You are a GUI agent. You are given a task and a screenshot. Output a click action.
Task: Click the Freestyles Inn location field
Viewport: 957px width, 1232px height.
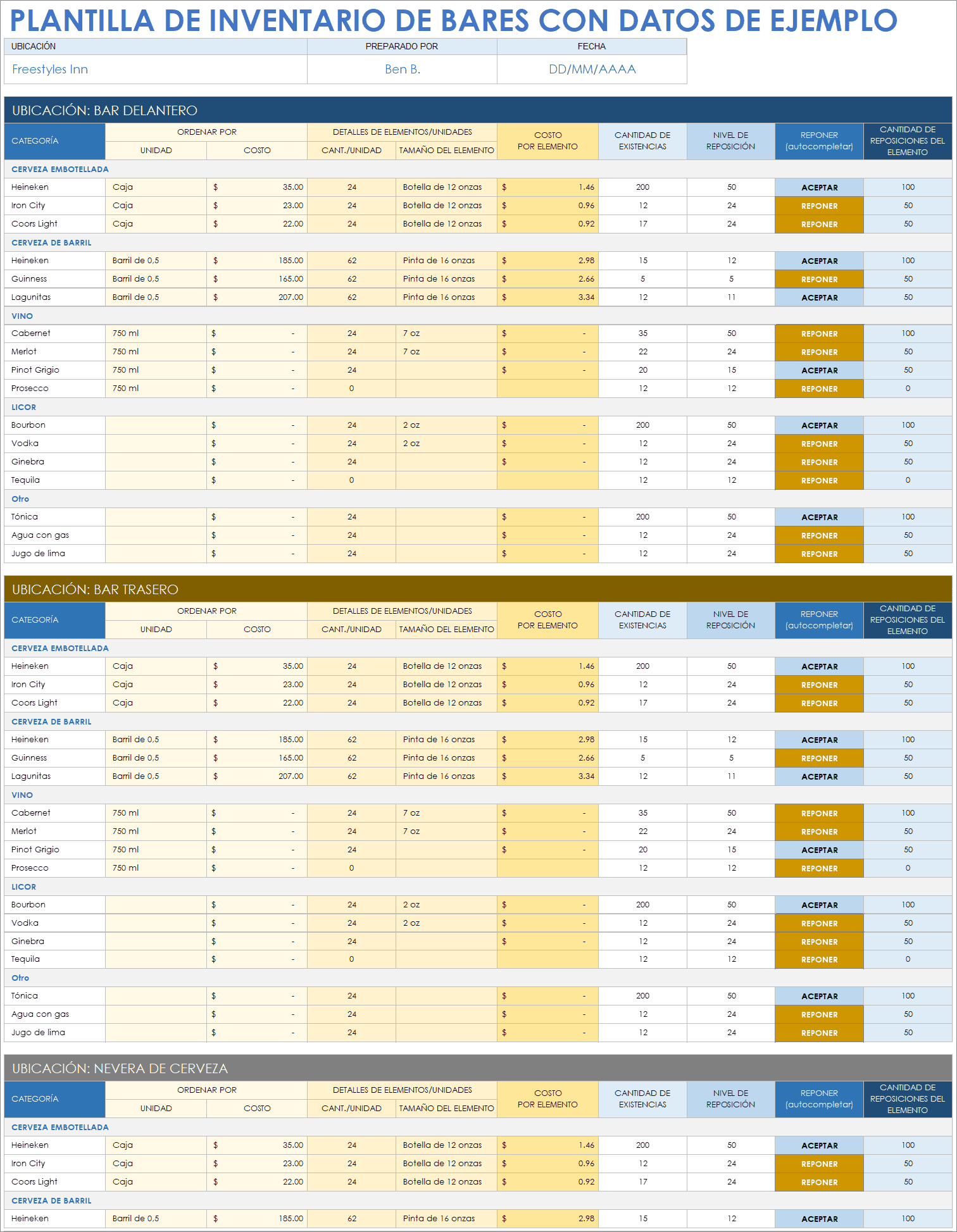coord(156,70)
